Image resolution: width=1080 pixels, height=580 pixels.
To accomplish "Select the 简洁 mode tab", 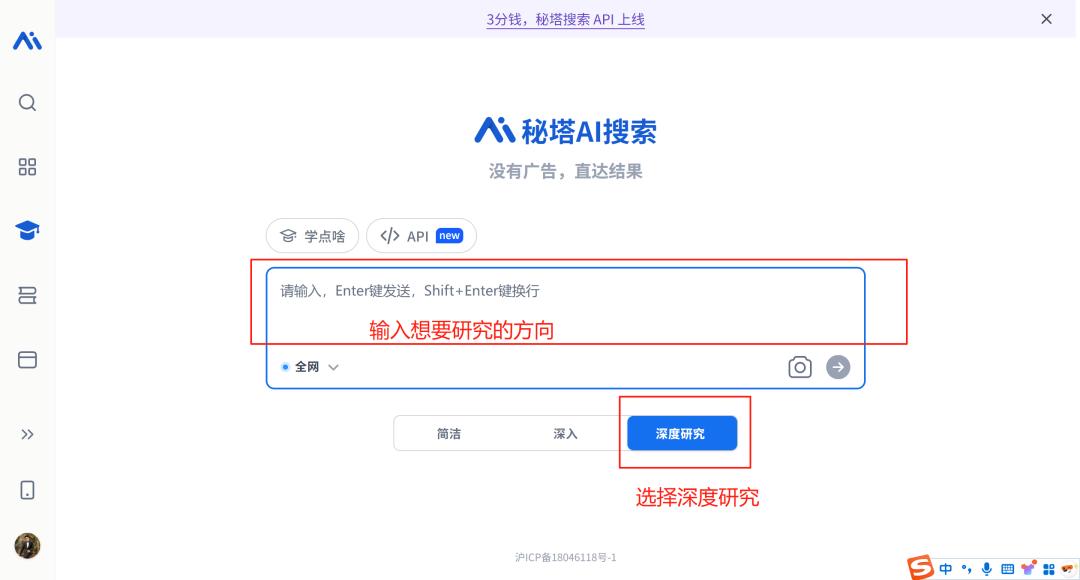I will pyautogui.click(x=449, y=433).
